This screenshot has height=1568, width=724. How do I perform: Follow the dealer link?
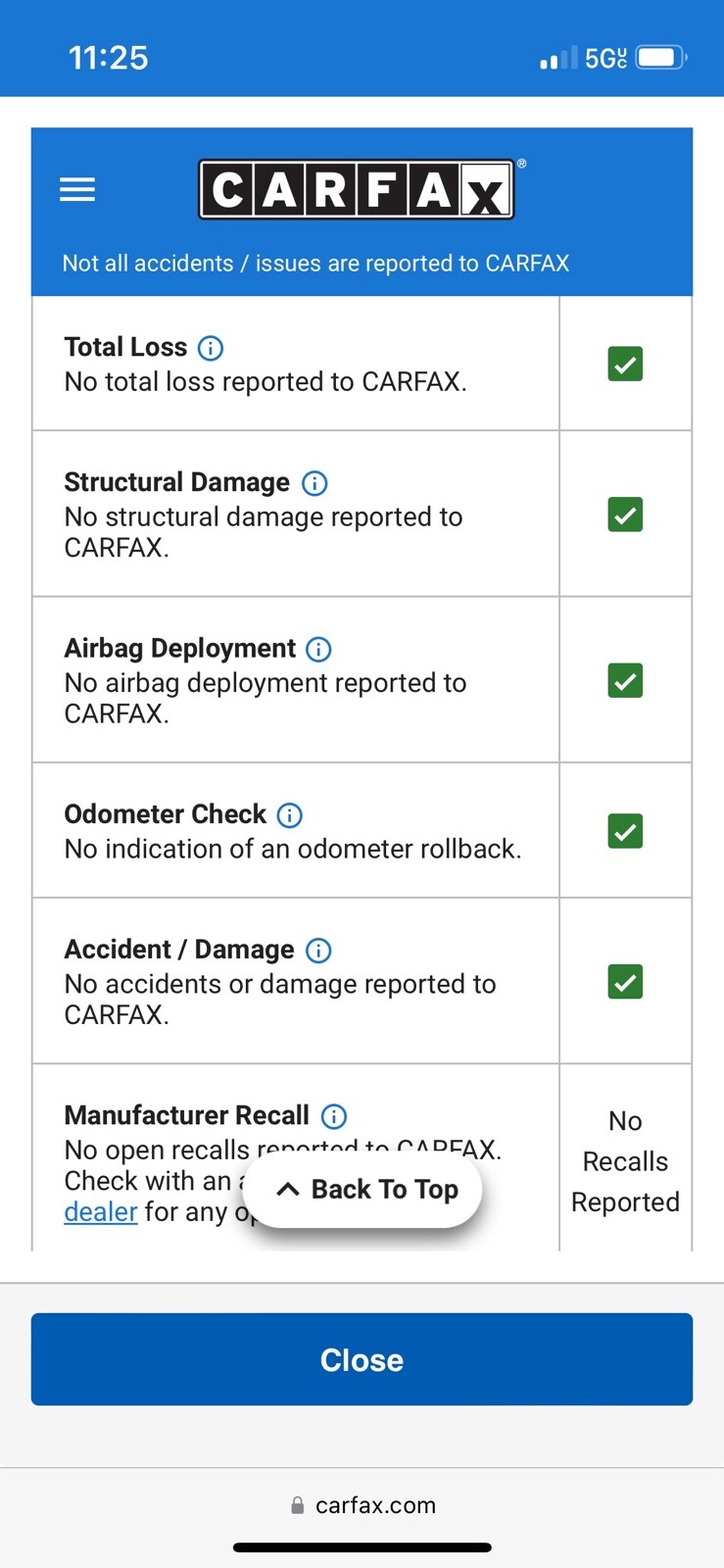click(100, 1212)
